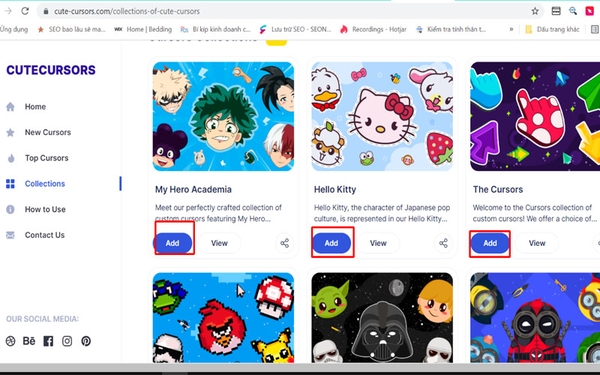This screenshot has height=375, width=600.
Task: Open the Bí kíp kinh doanh bookmark
Action: 215,29
